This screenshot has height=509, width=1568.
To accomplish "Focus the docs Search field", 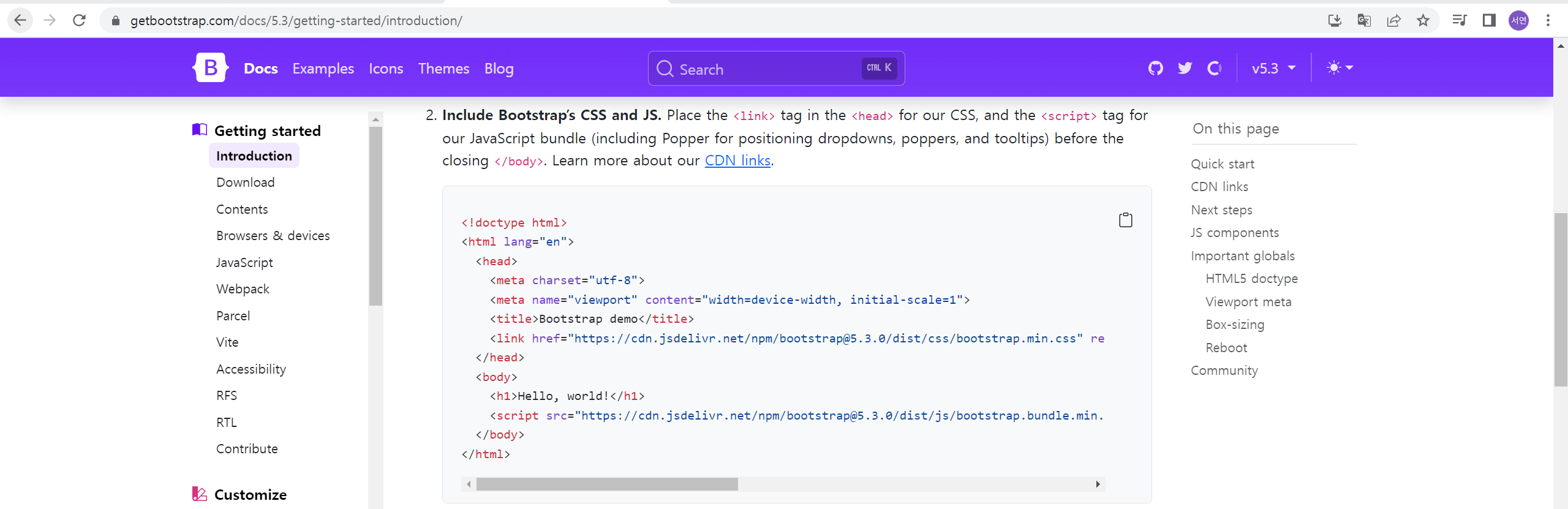I will (776, 69).
